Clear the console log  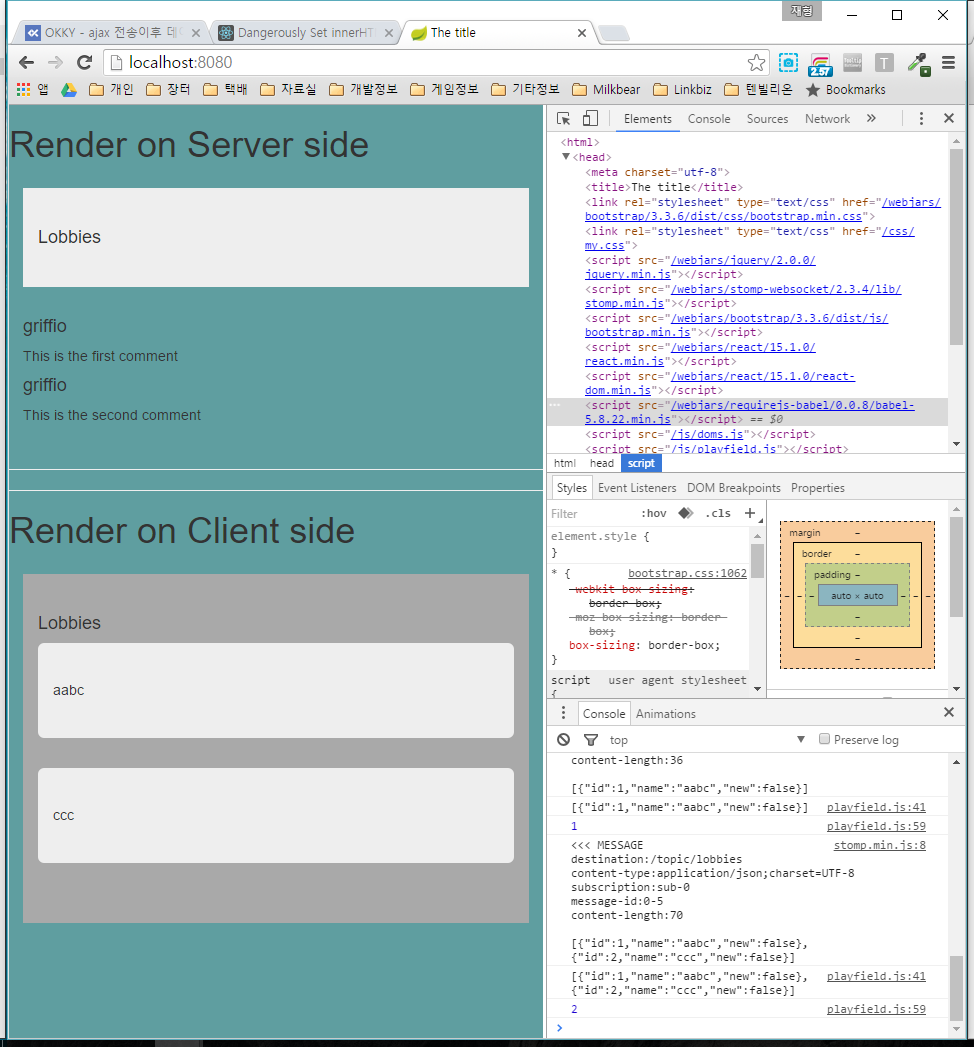pos(563,740)
